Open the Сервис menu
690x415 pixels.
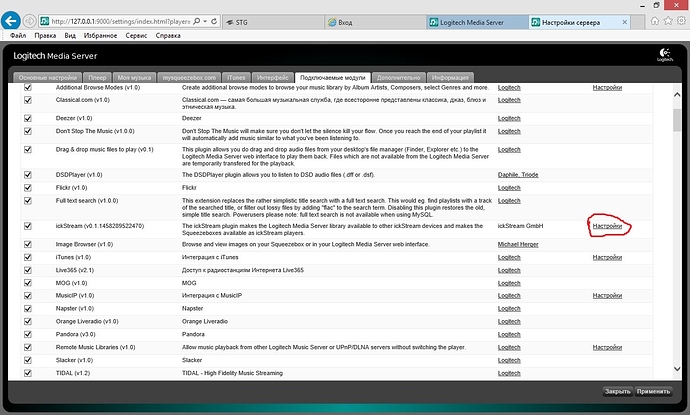point(136,36)
